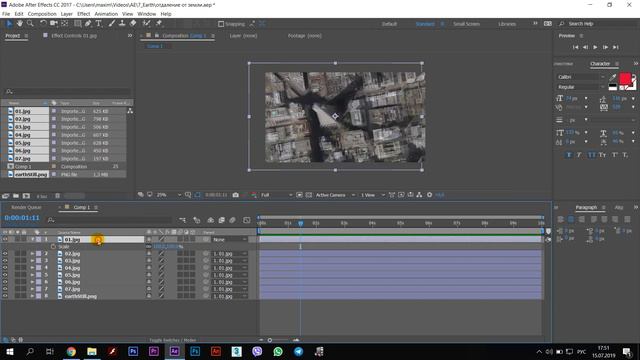Select the Zoom magnifier tool
This screenshot has width=640, height=360.
(30, 24)
